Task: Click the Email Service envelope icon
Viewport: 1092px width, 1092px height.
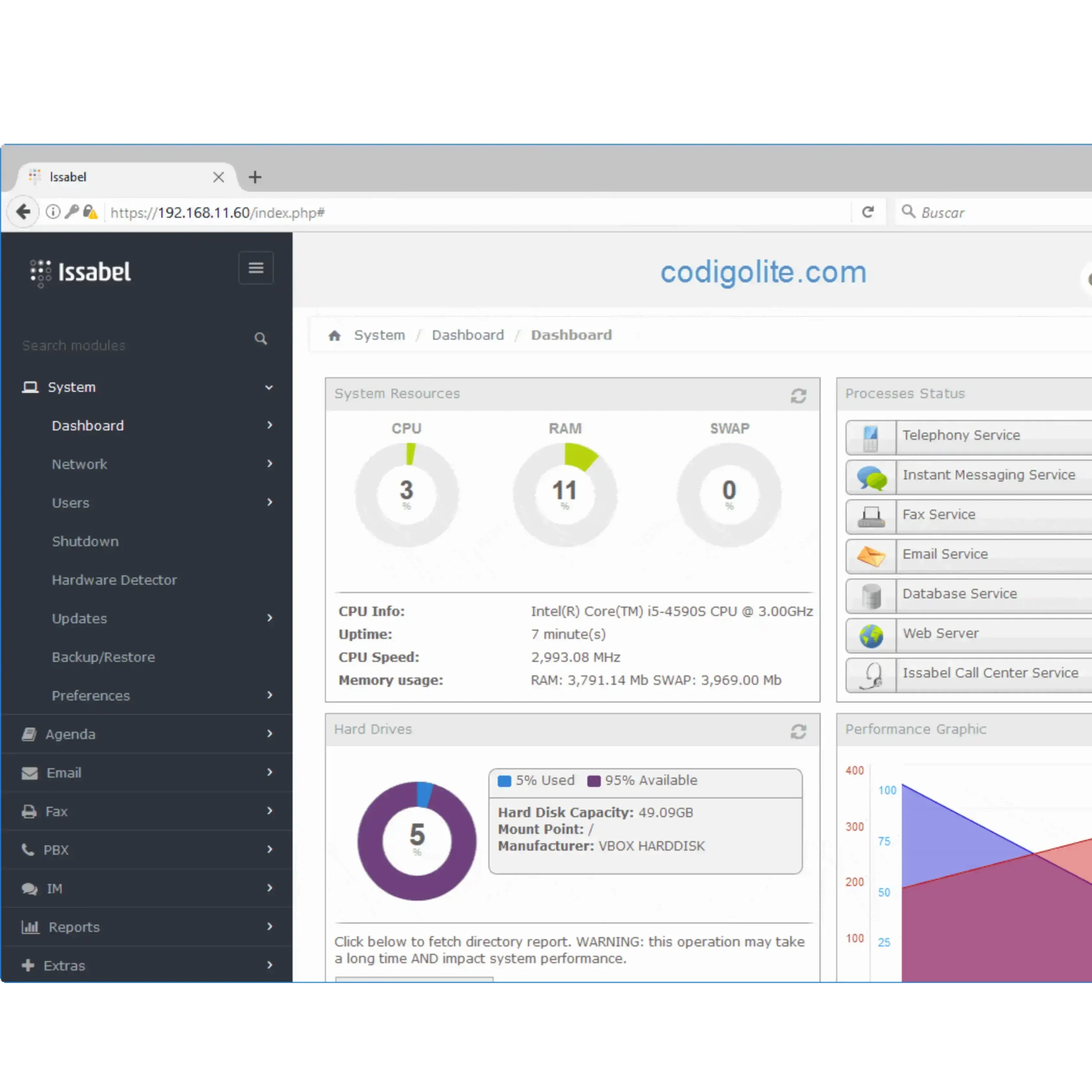Action: tap(871, 557)
